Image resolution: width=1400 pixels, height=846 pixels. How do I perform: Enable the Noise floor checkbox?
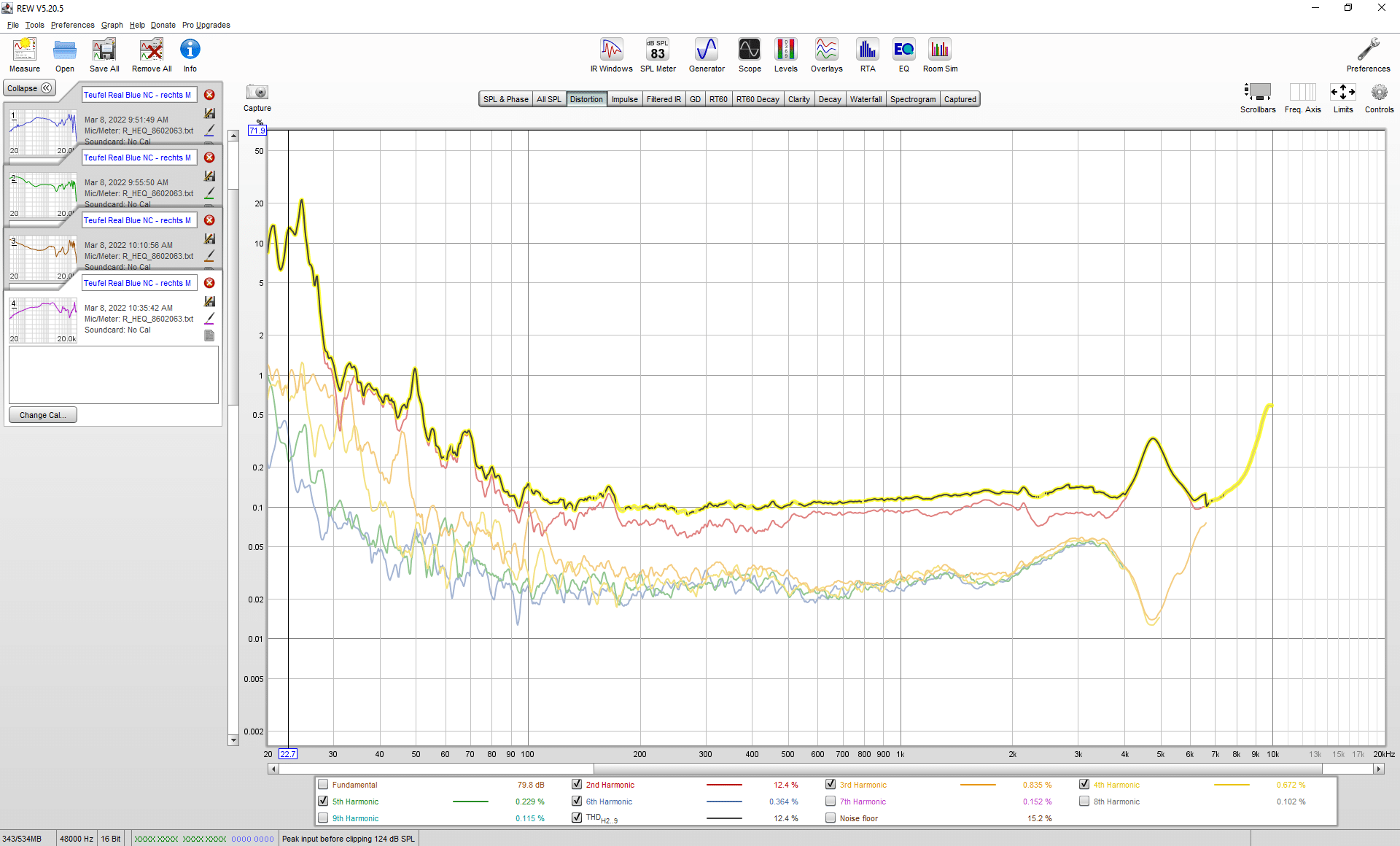click(831, 818)
